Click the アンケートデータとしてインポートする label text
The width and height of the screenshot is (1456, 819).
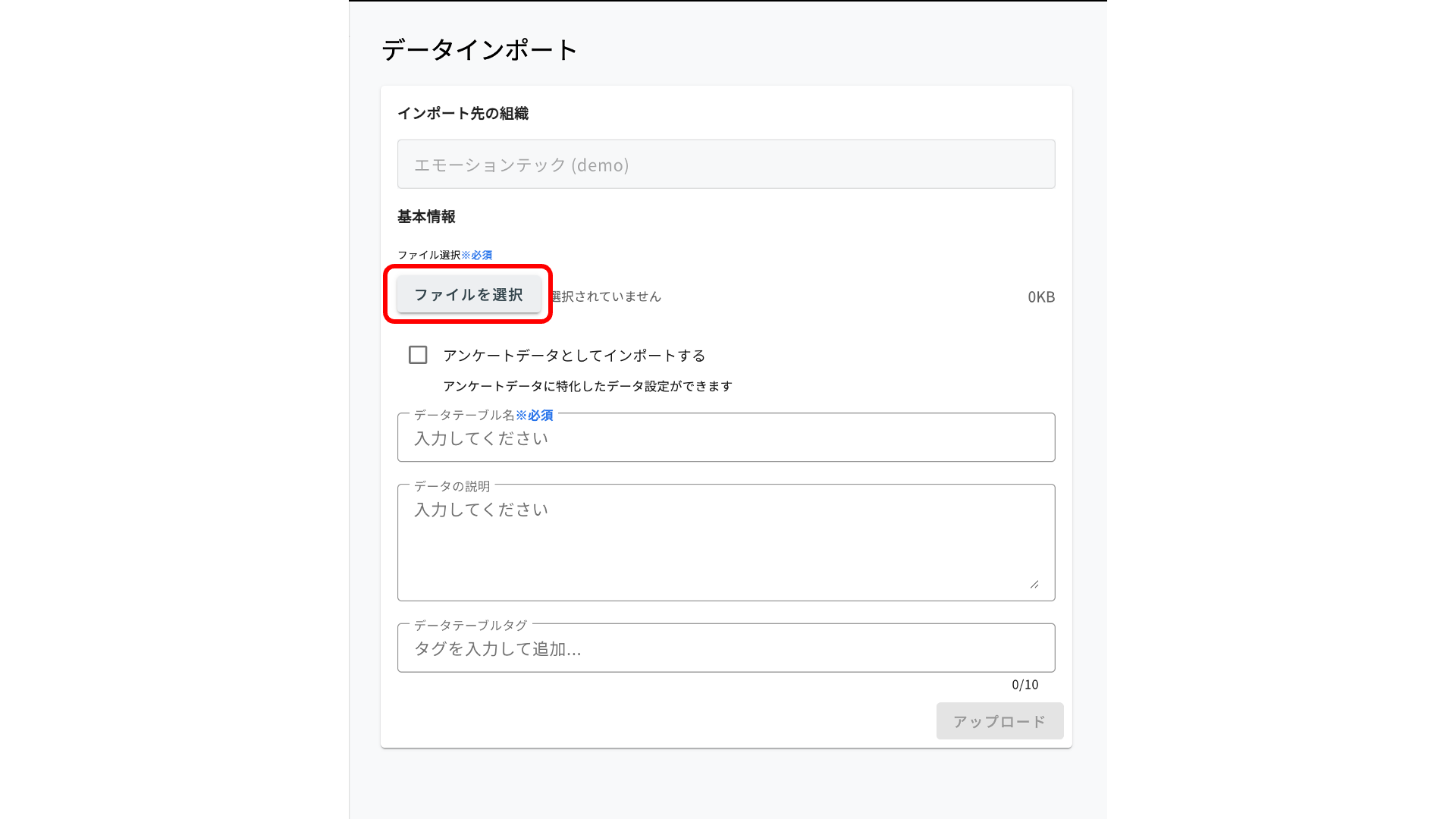[574, 354]
